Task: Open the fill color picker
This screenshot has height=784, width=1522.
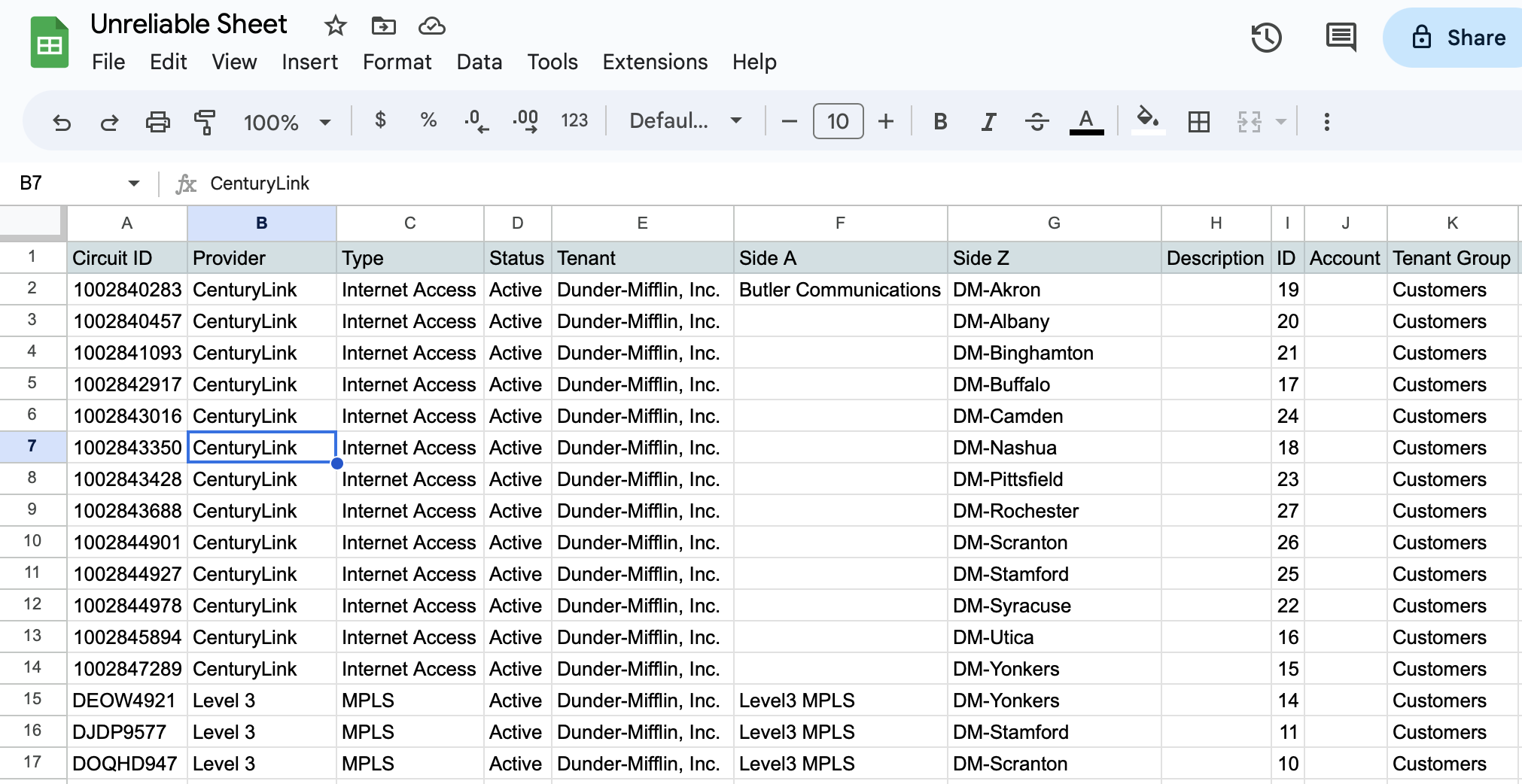Action: click(1147, 120)
